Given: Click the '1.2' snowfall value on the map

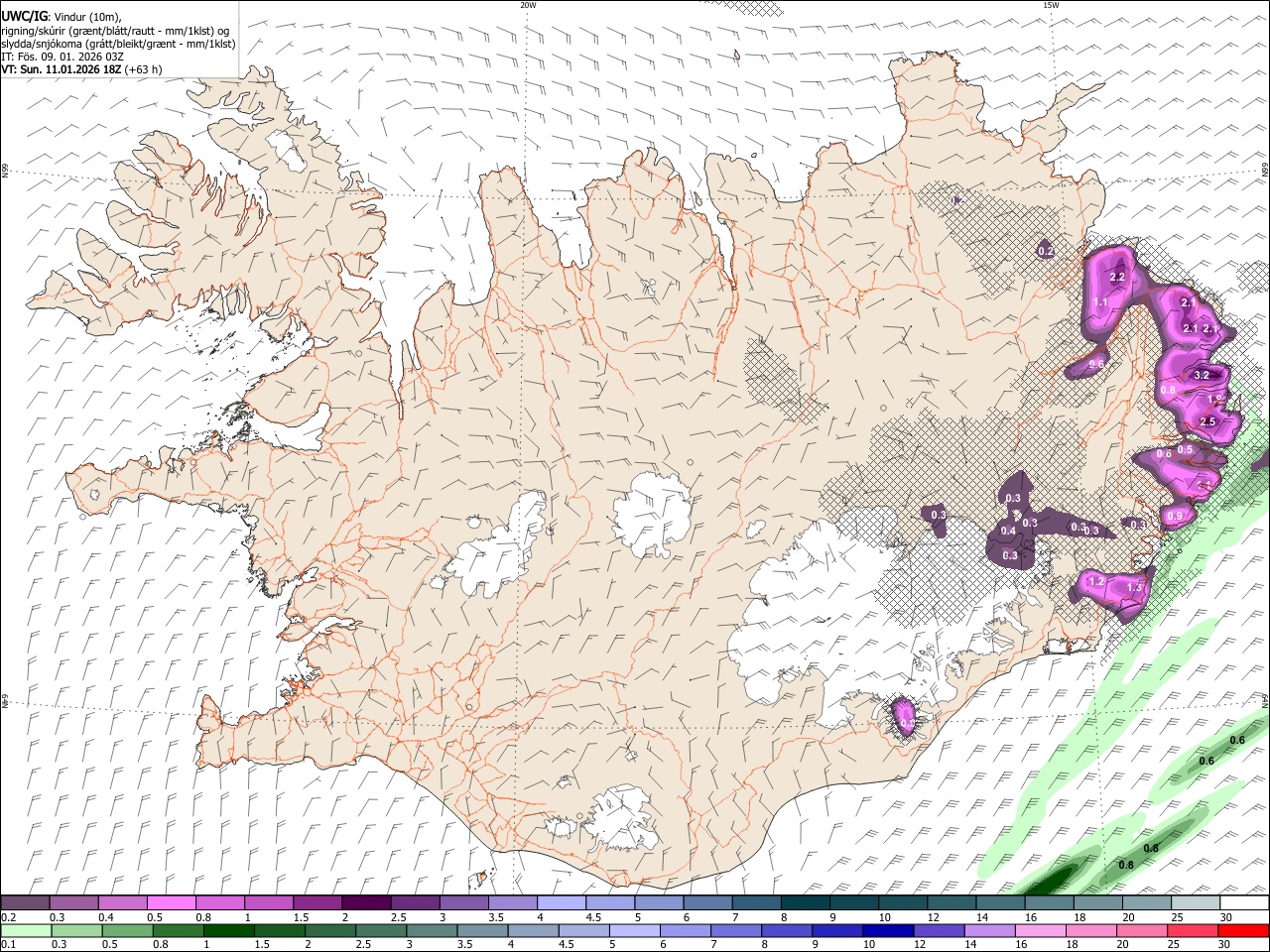Looking at the screenshot, I should [x=1096, y=581].
